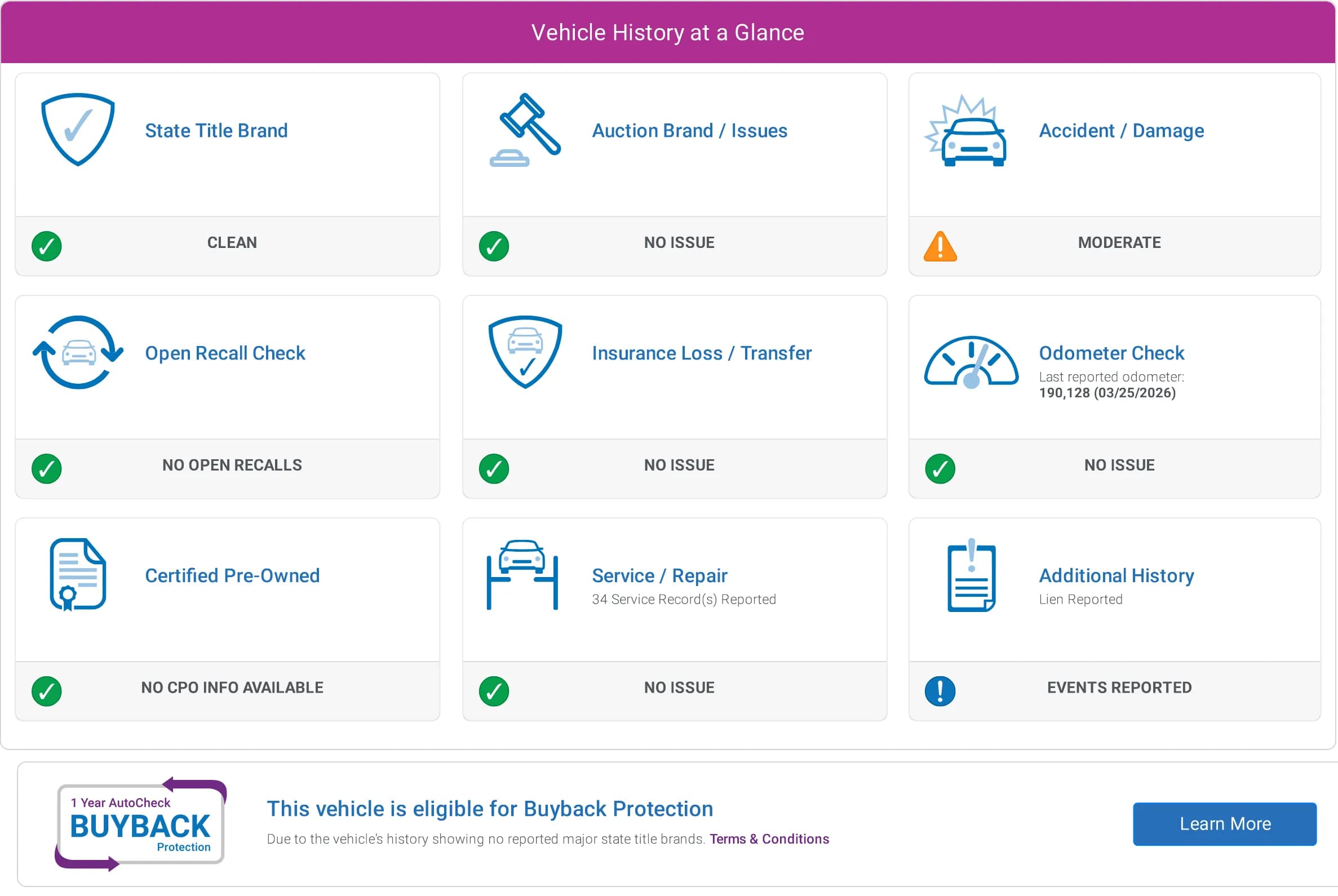This screenshot has width=1338, height=896.
Task: Open the Open Recall Check link
Action: [x=225, y=353]
